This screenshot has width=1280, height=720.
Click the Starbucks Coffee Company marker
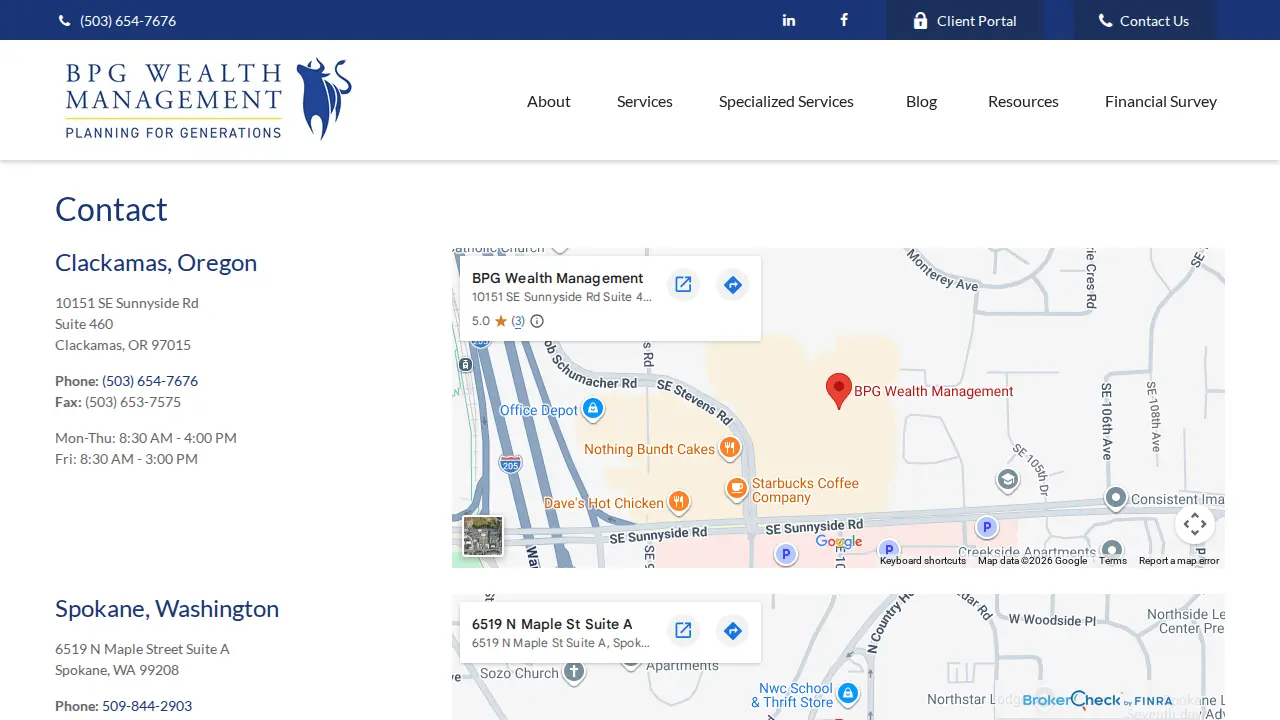point(737,488)
